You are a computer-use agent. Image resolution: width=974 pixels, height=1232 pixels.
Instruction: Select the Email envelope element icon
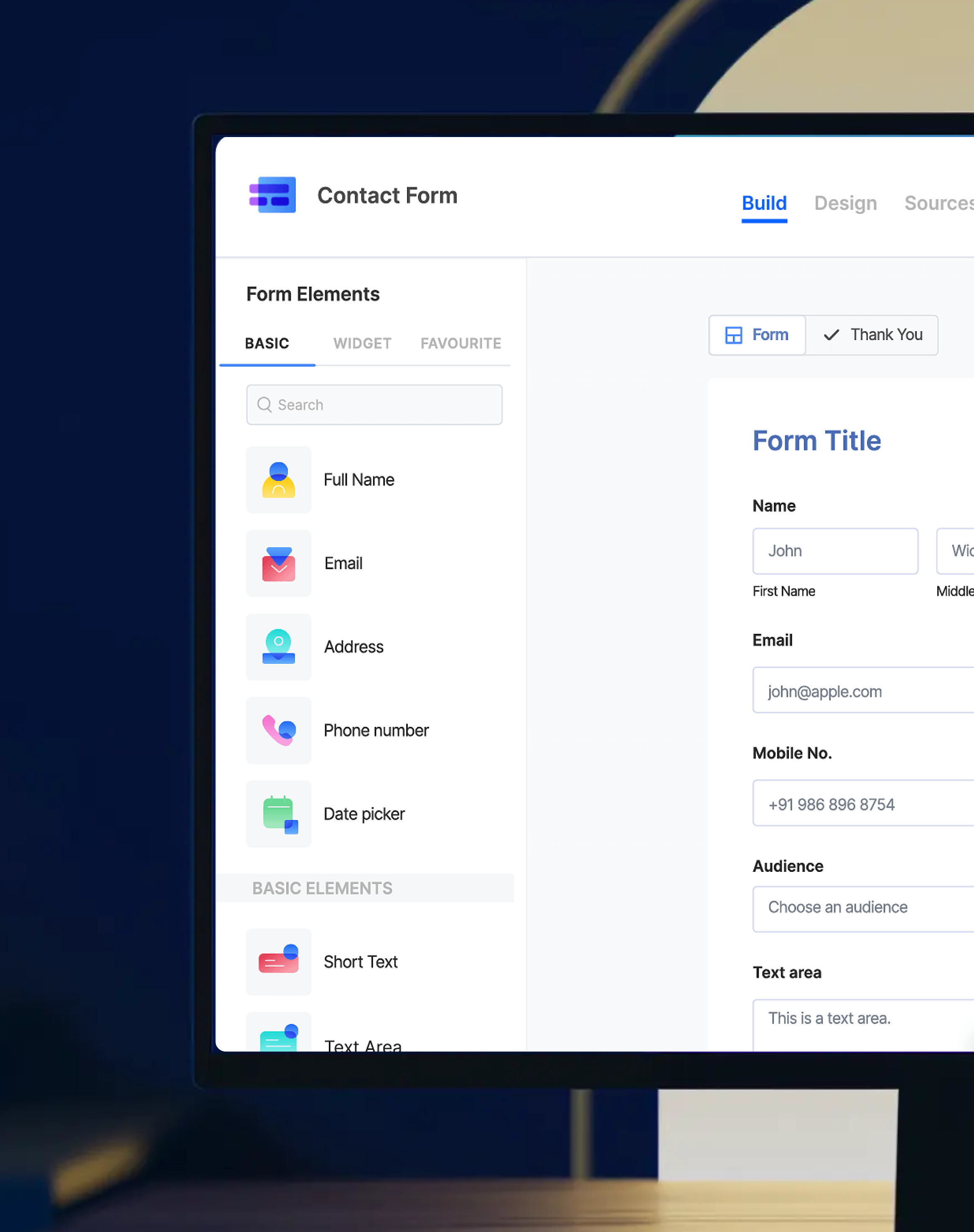(x=278, y=563)
